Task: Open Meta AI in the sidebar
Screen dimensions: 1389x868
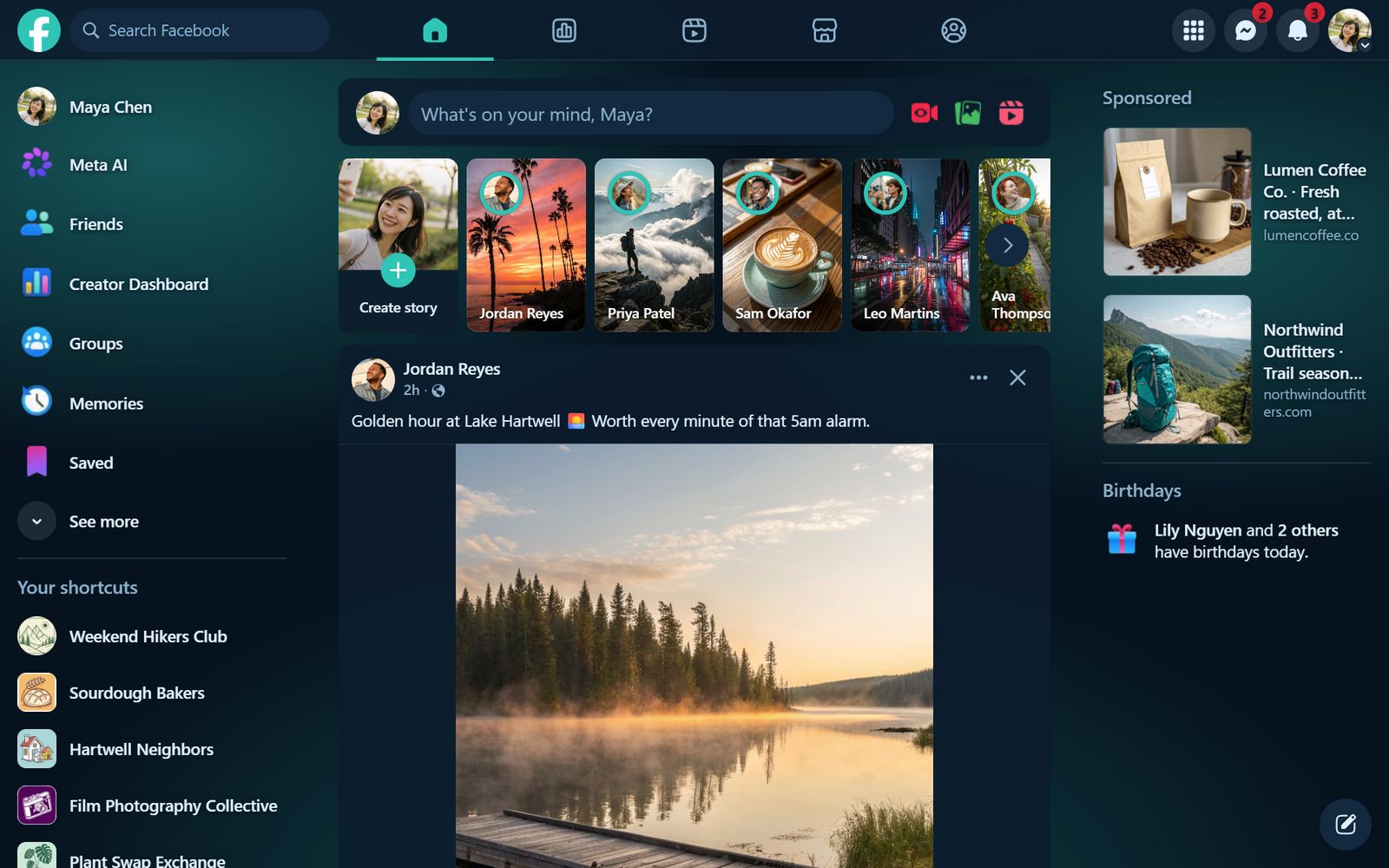Action: 152,165
